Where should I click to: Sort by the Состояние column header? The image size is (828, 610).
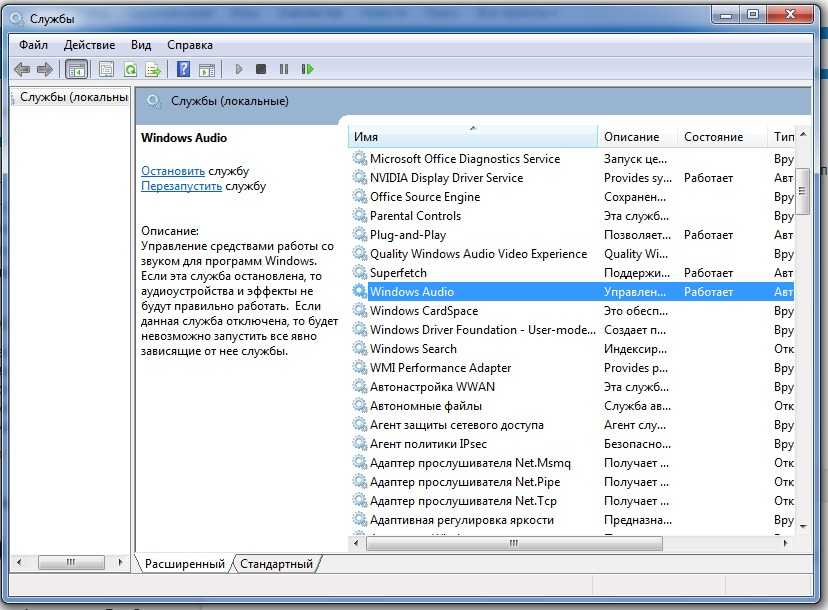click(x=713, y=136)
